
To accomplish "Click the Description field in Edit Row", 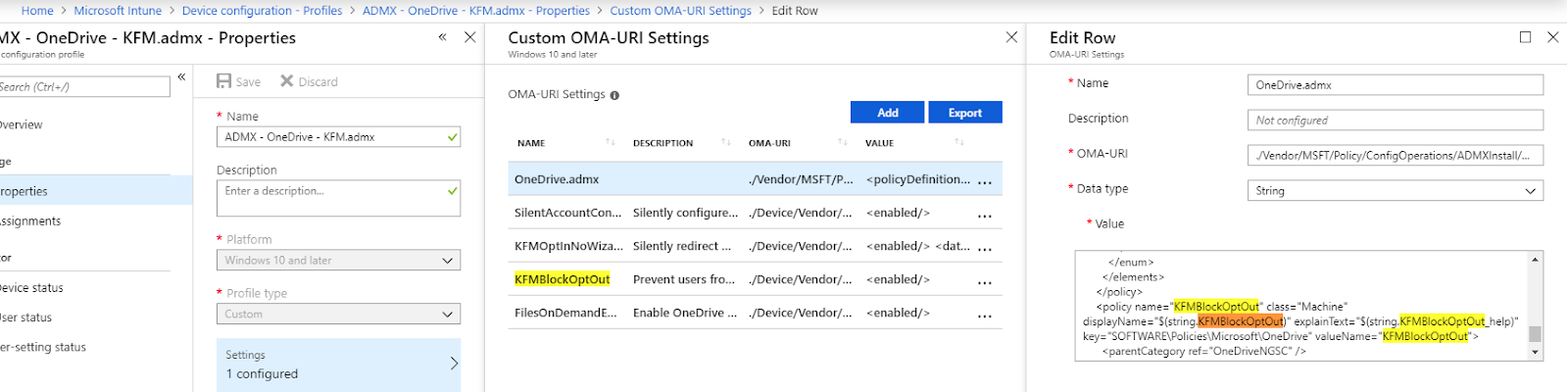I will click(1395, 121).
